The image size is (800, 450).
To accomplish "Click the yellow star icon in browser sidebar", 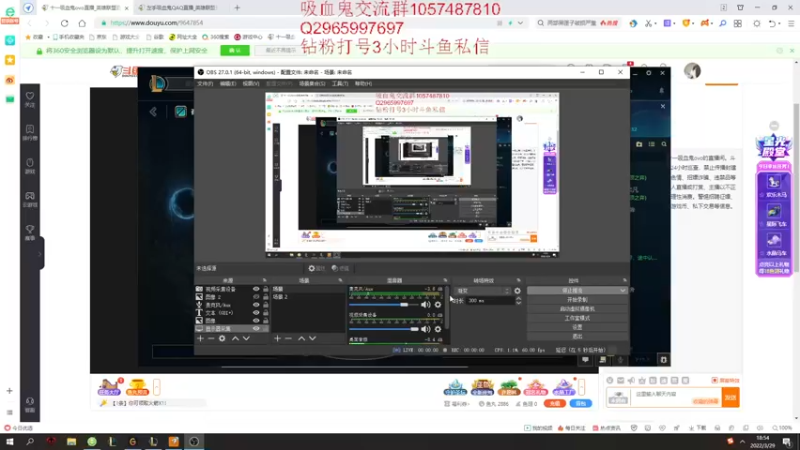I will [10, 60].
